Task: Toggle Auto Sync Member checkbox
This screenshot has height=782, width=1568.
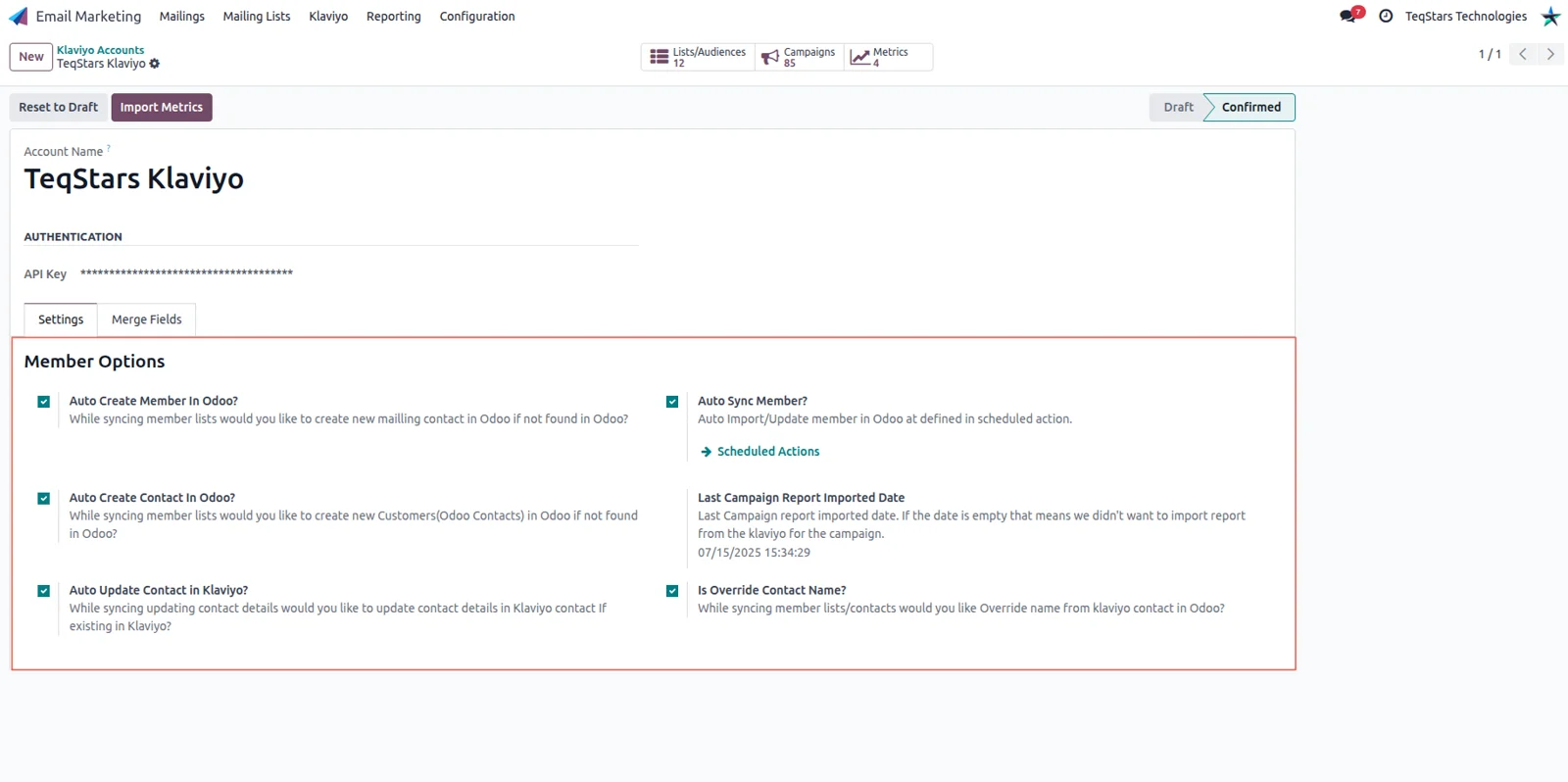Action: tap(672, 402)
